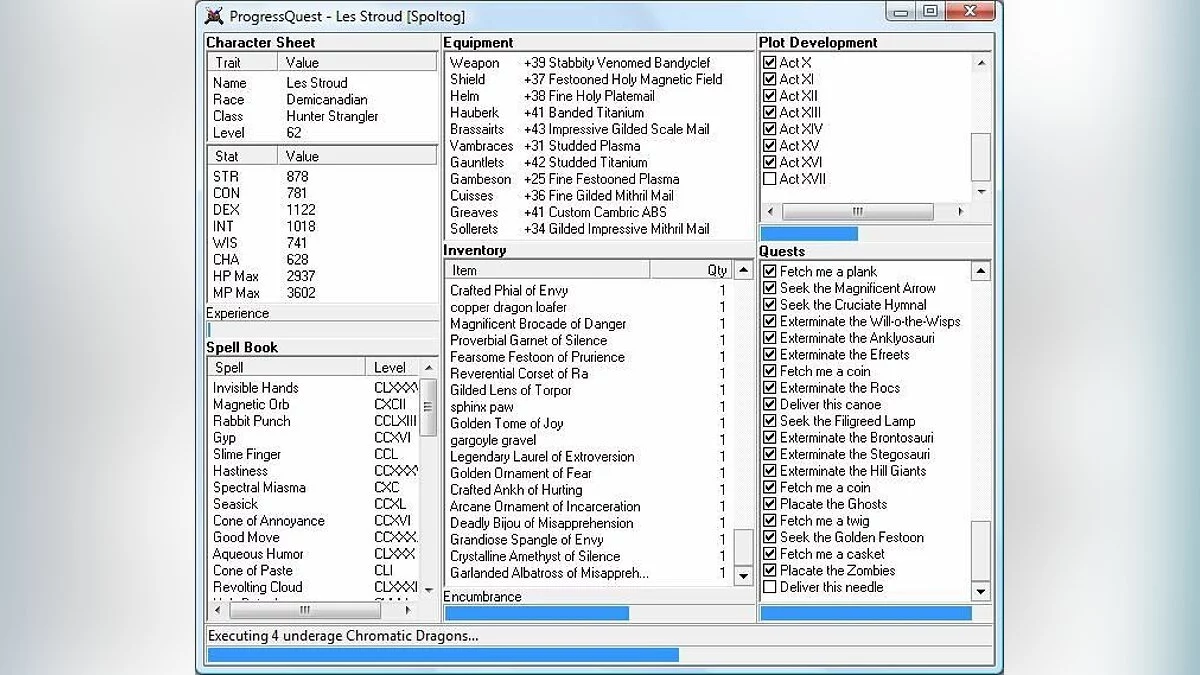The image size is (1200, 675).
Task: Click Shield row Festooned Holy Magnetic Field
Action: point(623,79)
